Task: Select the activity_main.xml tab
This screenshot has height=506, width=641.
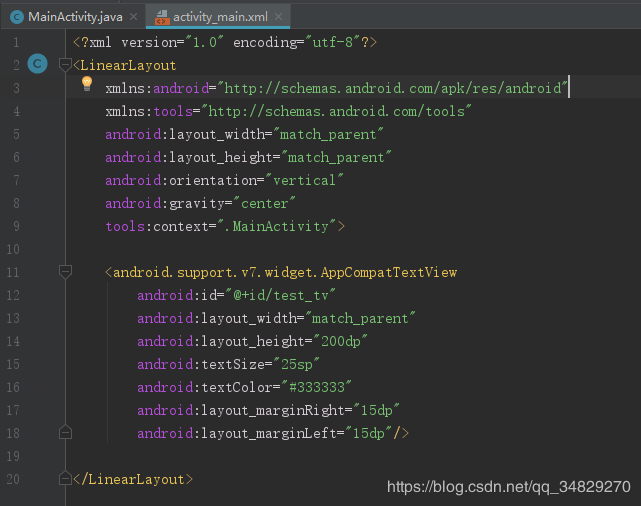Action: [x=220, y=17]
